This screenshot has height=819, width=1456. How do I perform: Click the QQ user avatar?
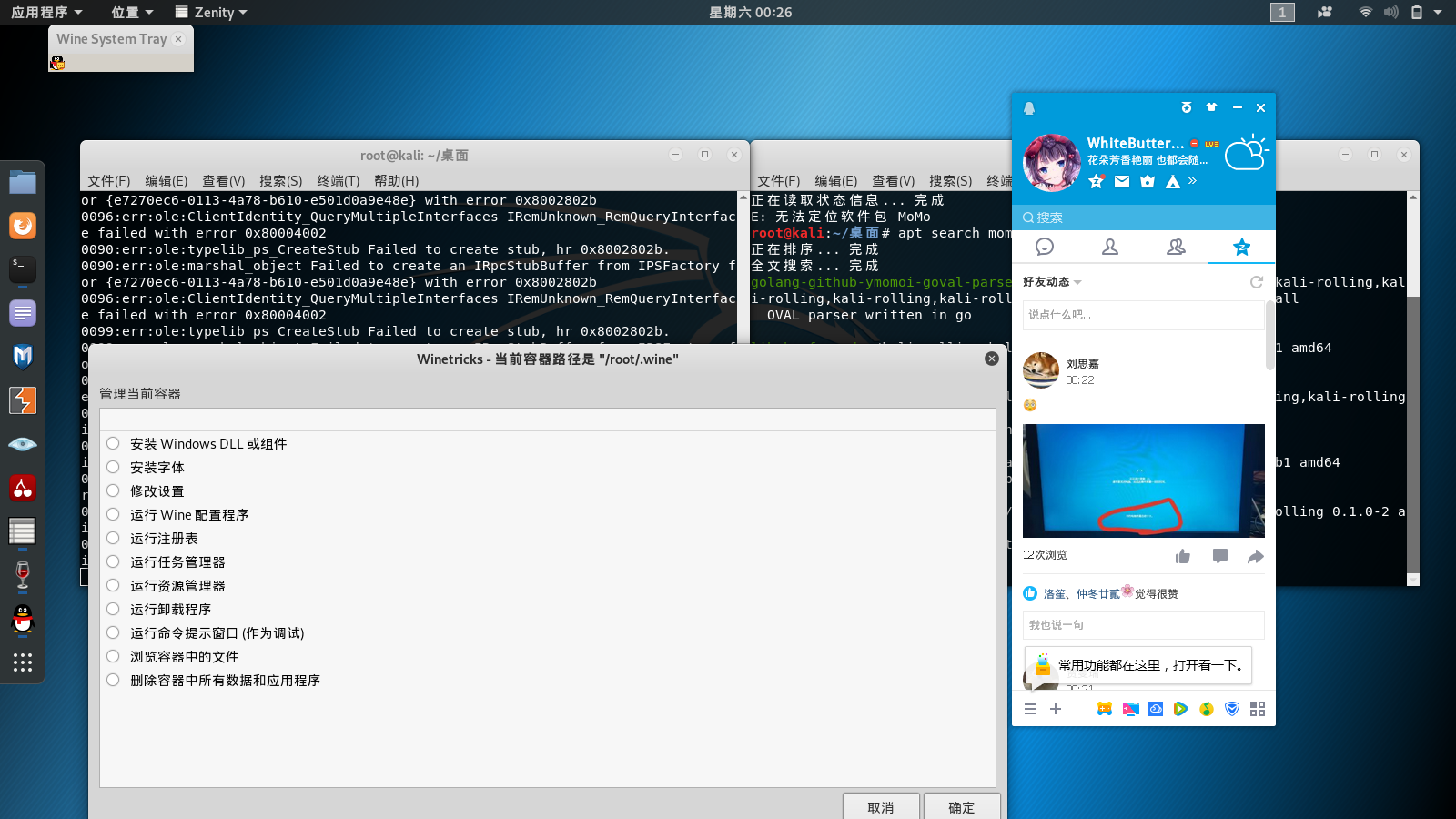point(1052,162)
